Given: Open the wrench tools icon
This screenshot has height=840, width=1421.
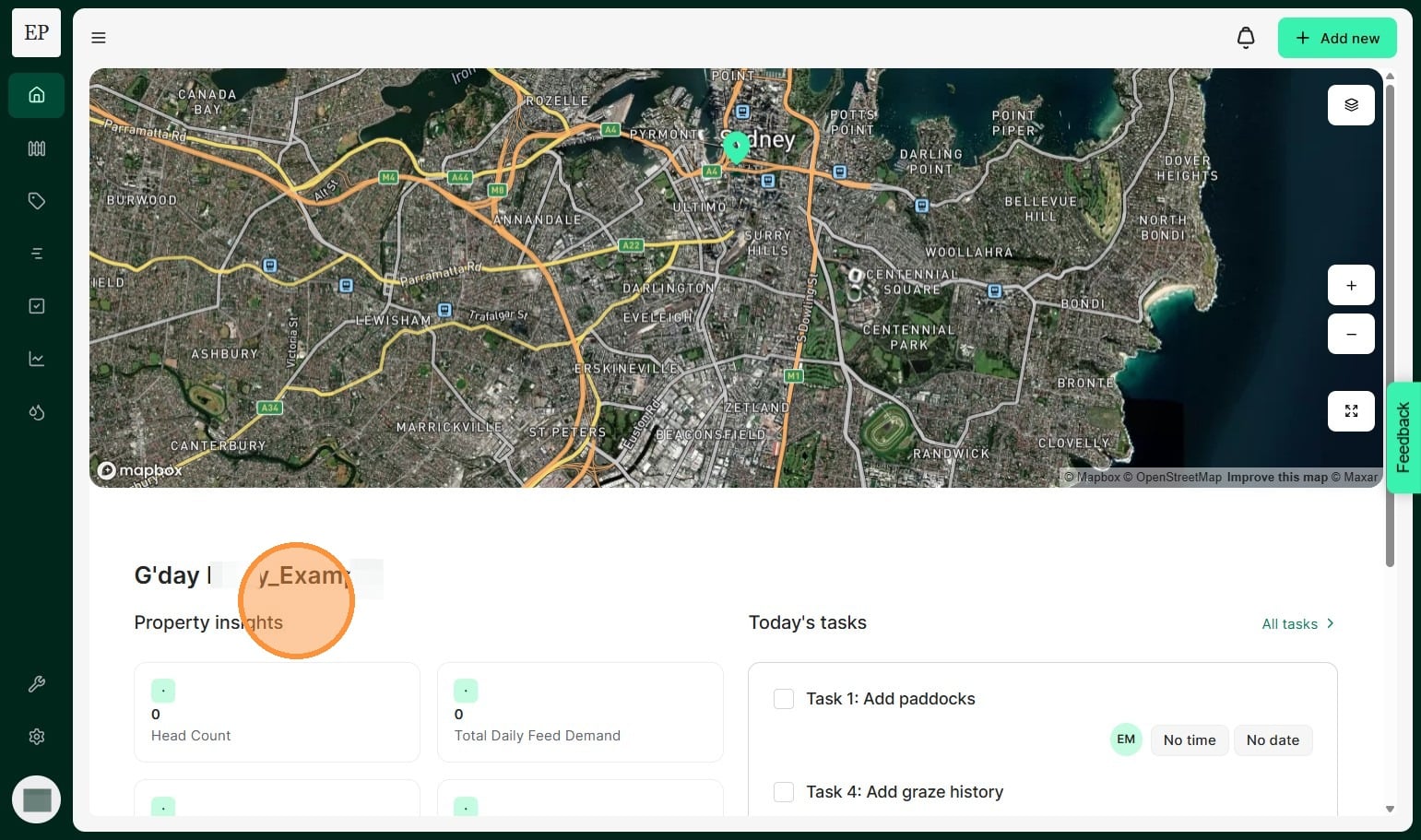Looking at the screenshot, I should click(37, 684).
